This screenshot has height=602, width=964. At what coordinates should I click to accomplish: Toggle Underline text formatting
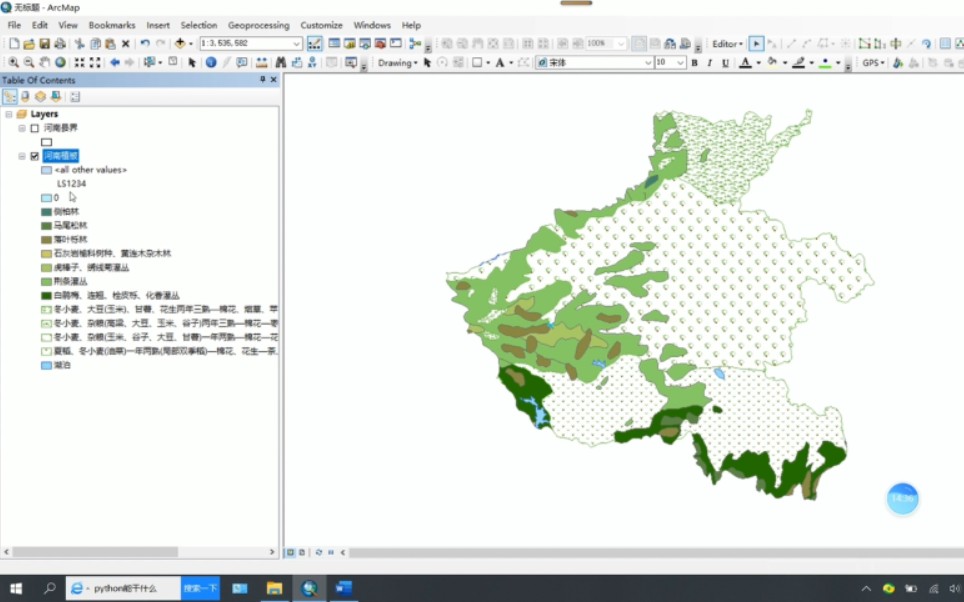coord(725,63)
